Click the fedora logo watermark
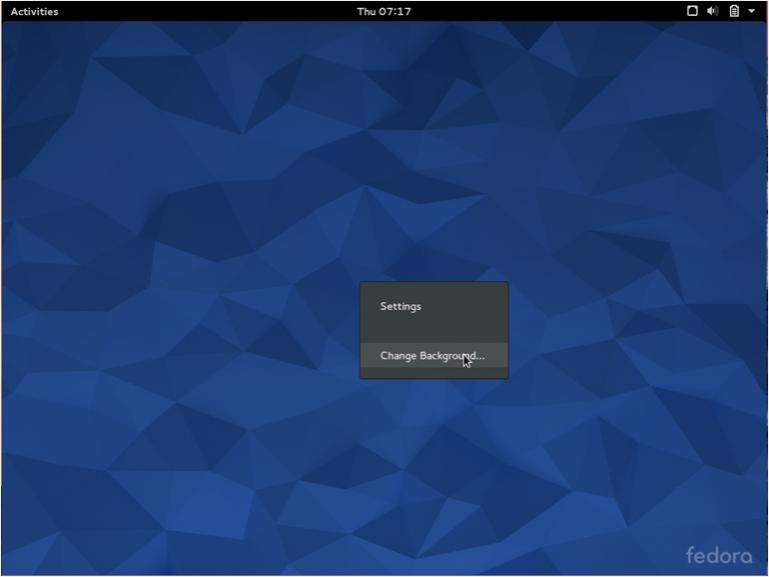This screenshot has width=769, height=577. [x=718, y=555]
